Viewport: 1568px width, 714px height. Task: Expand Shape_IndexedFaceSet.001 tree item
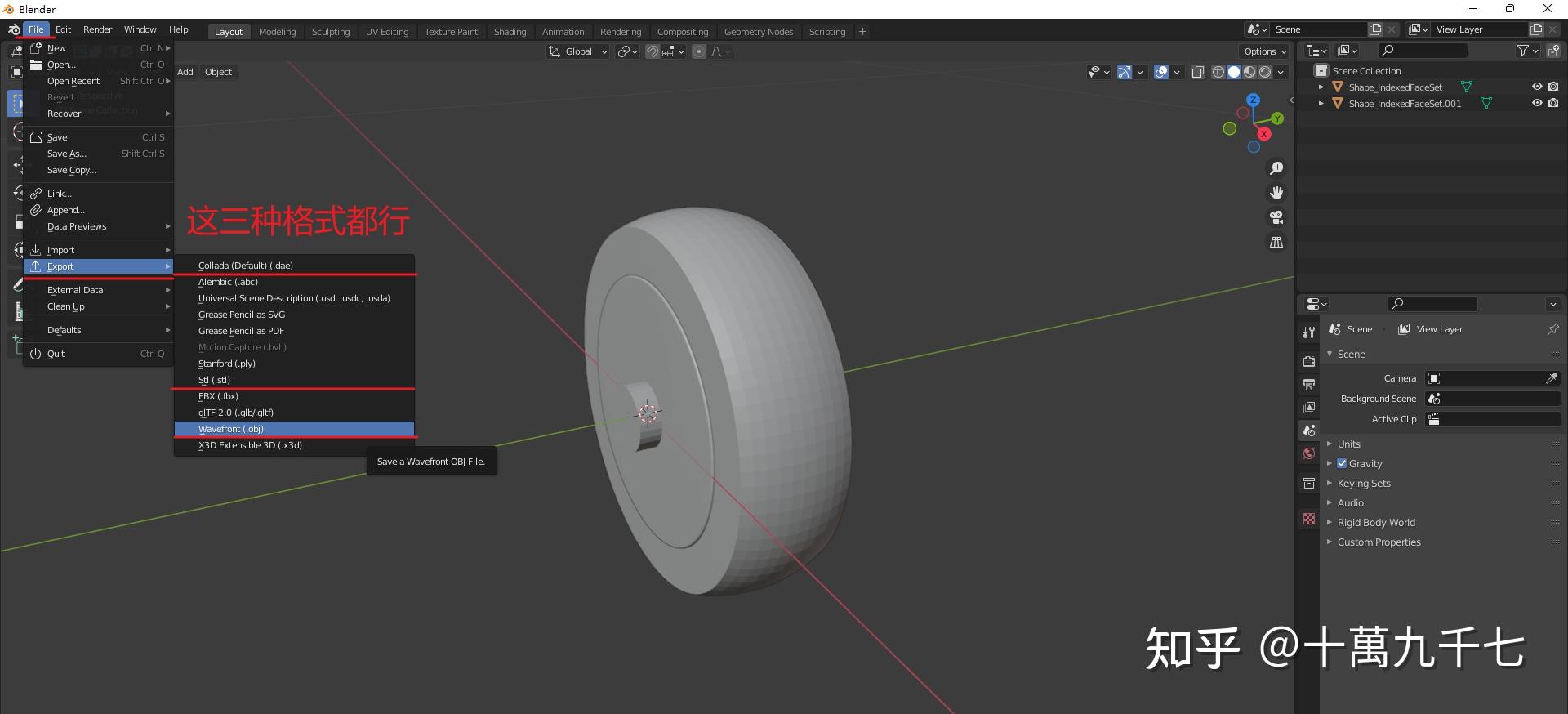pos(1321,104)
